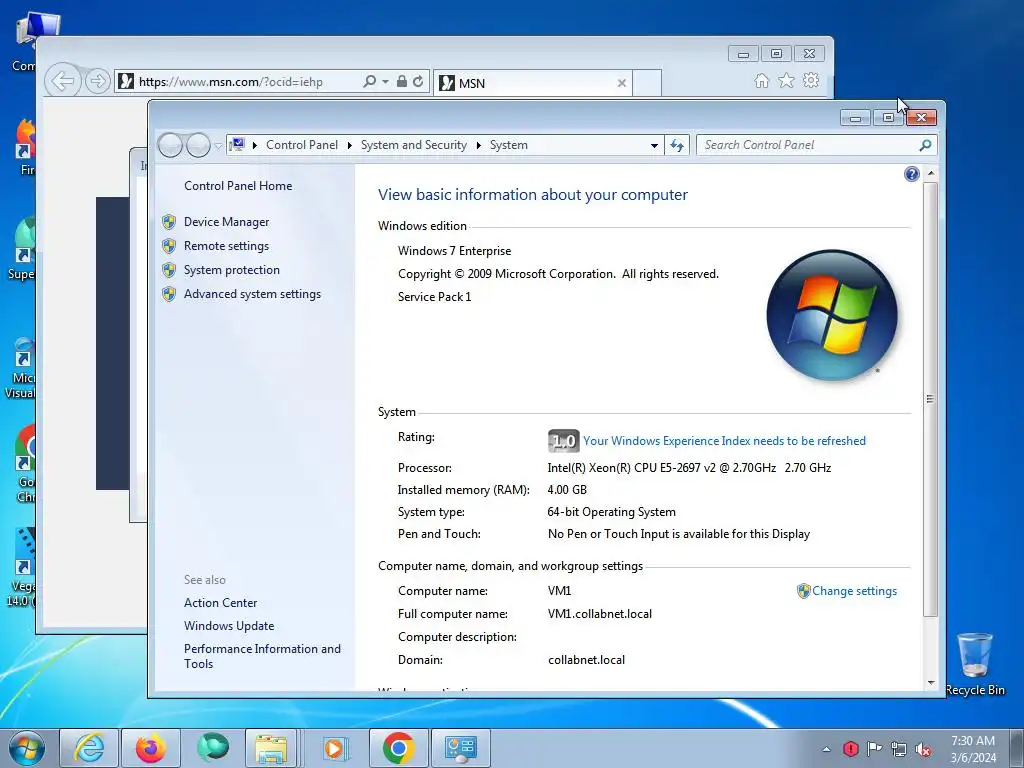Click the Internet Explorer back button
This screenshot has width=1024, height=768.
coord(63,82)
